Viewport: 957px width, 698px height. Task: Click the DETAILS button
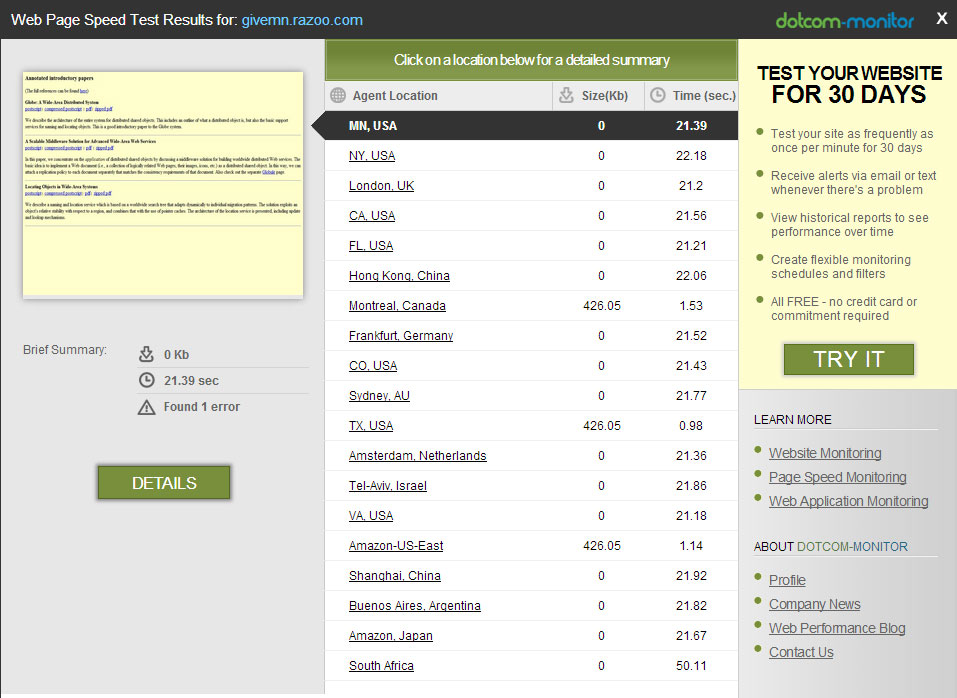[164, 483]
